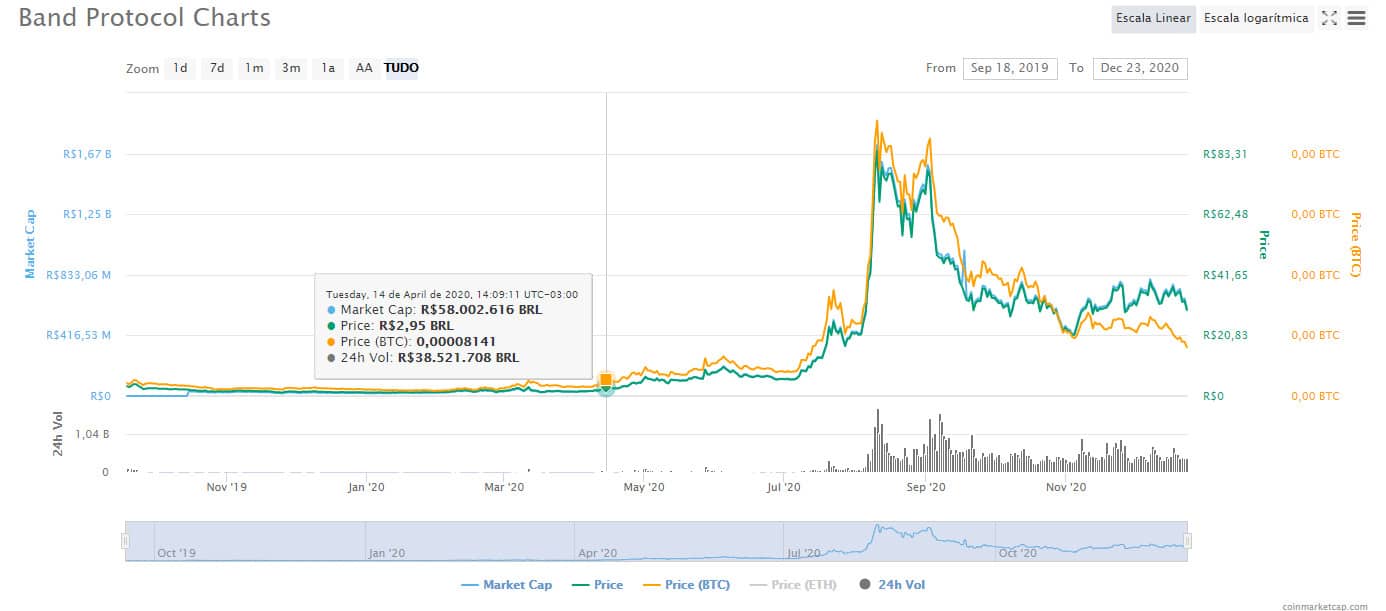
Task: Click Oct '19 in the navigator strip
Action: tap(177, 553)
